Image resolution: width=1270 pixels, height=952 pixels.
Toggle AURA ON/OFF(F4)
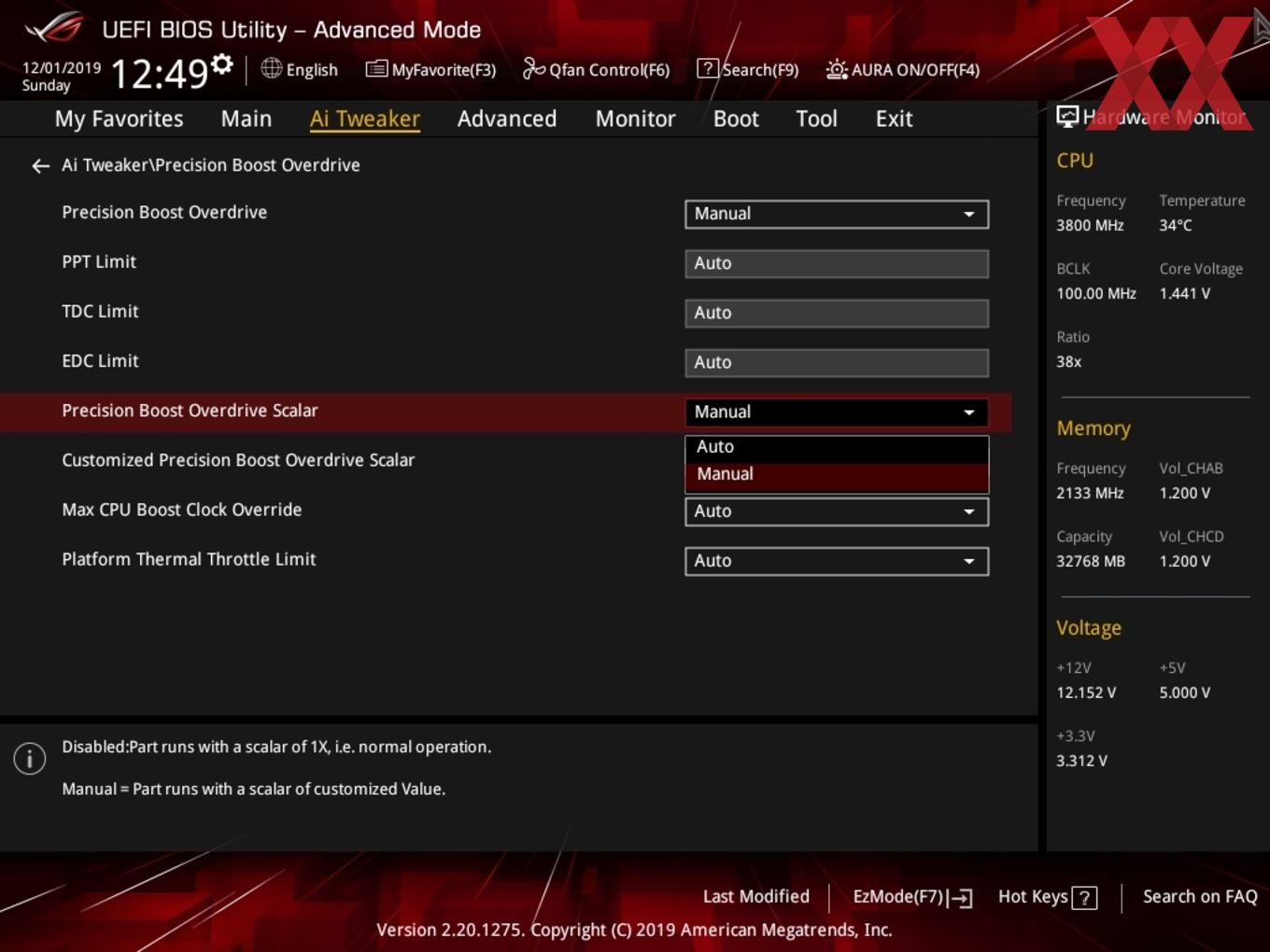[903, 69]
